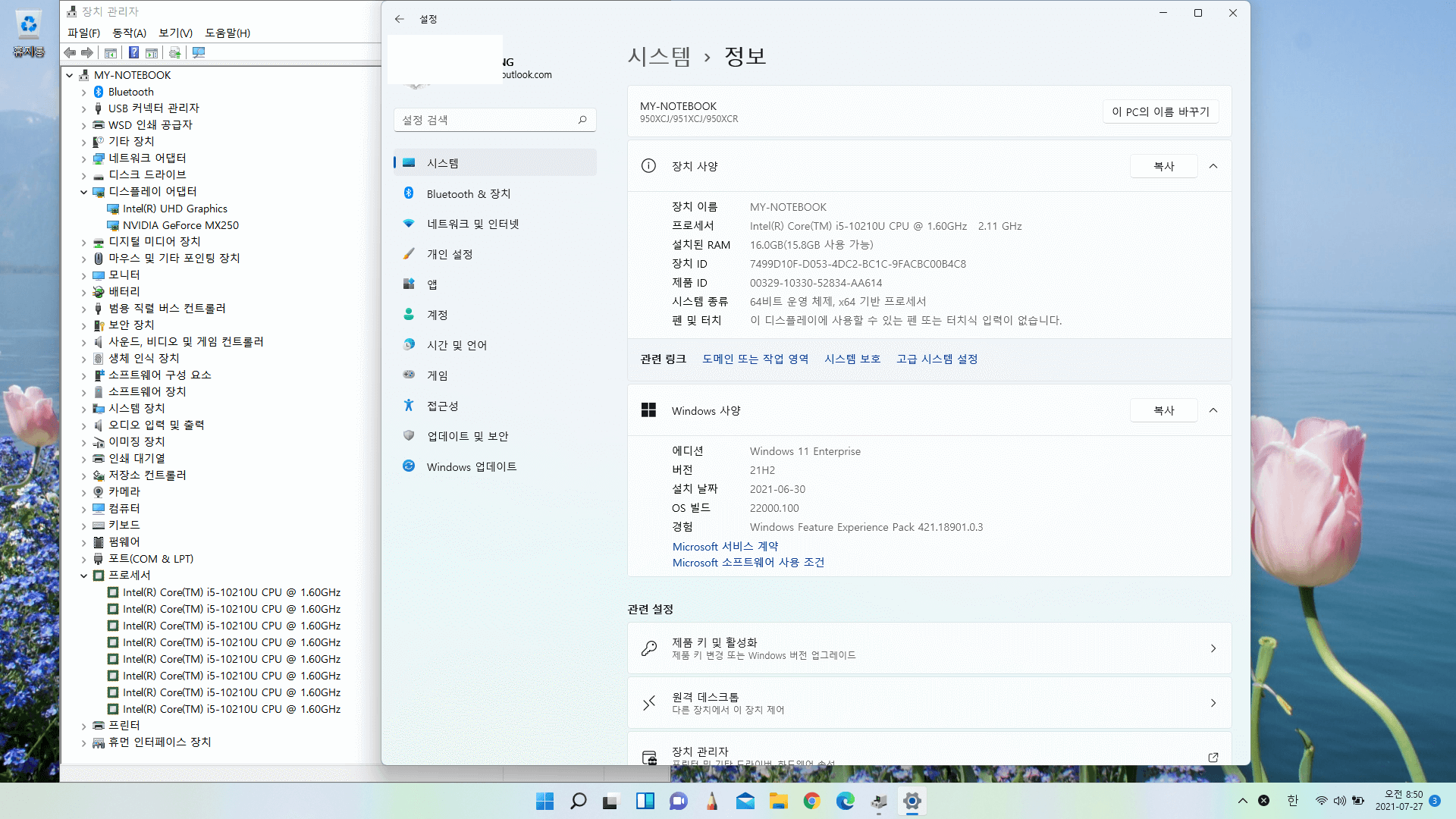
Task: Click the forward arrow in Device Manager toolbar
Action: (x=87, y=53)
